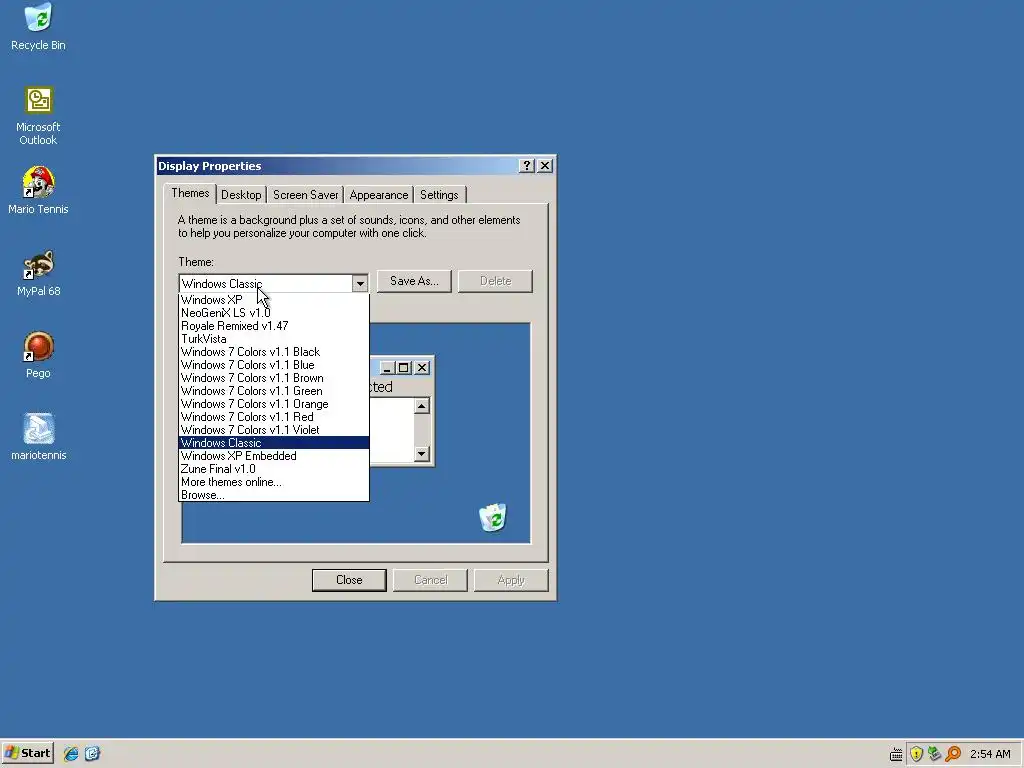Click the preview window maximize button

coord(404,368)
